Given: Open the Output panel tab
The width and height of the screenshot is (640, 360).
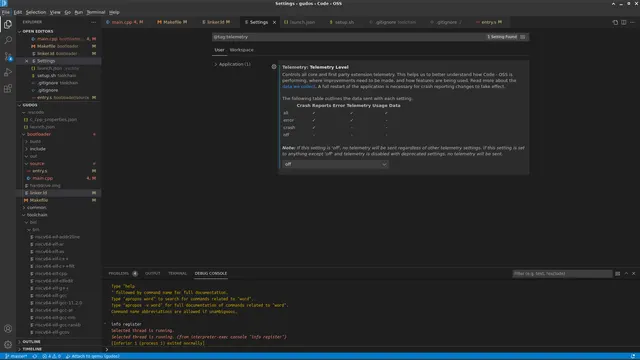Looking at the screenshot, I should point(153,273).
